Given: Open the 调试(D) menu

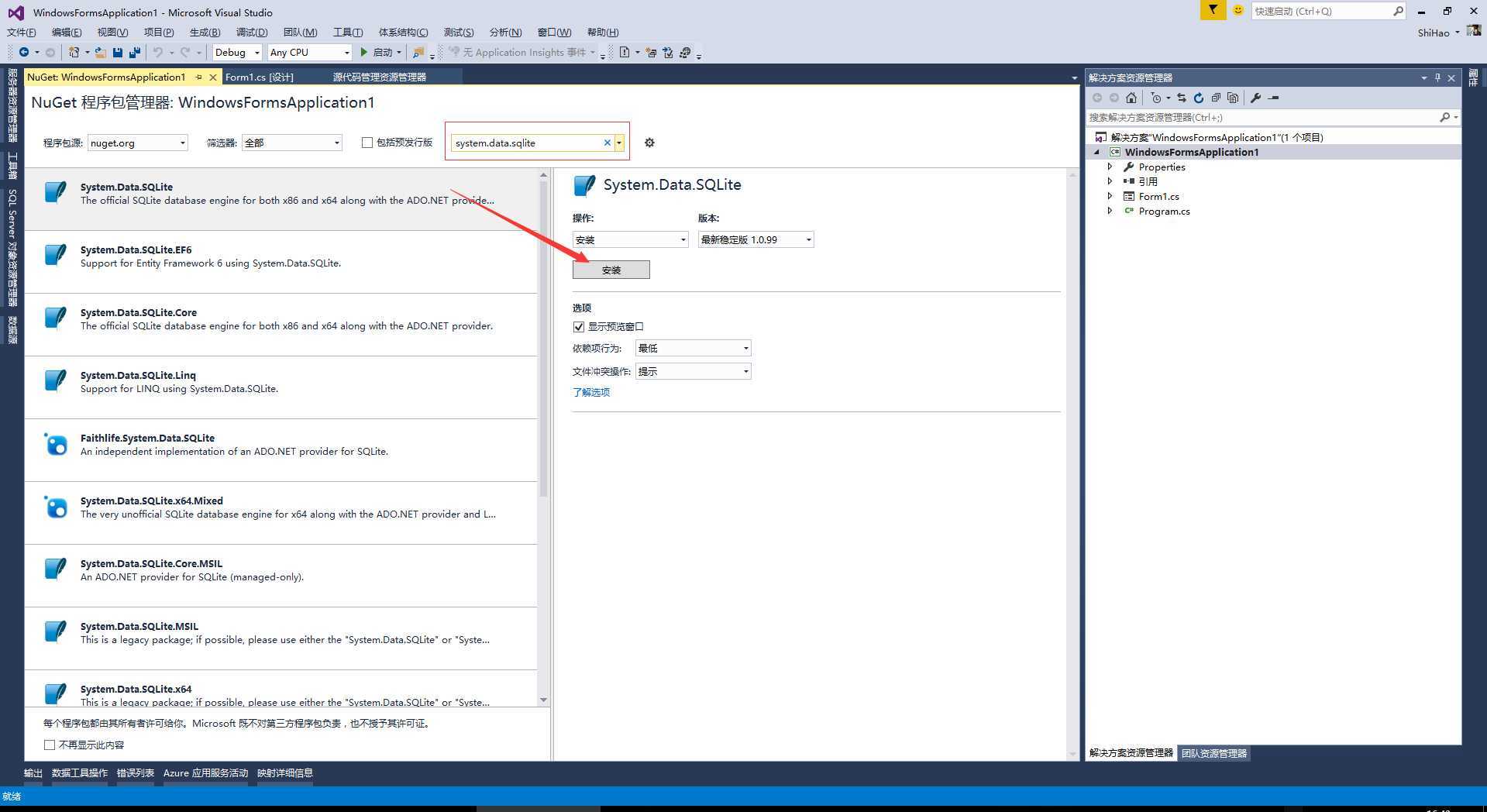Looking at the screenshot, I should click(x=252, y=32).
